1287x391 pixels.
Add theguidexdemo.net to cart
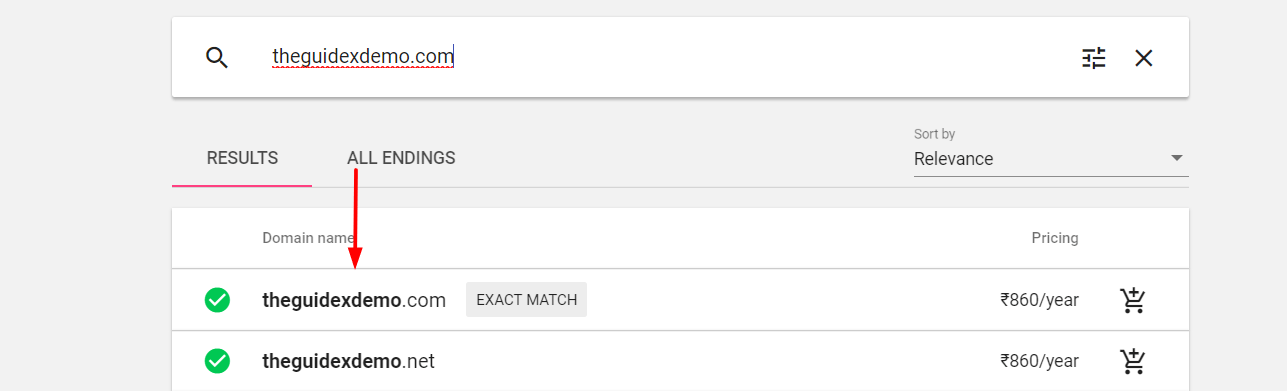coord(1133,360)
